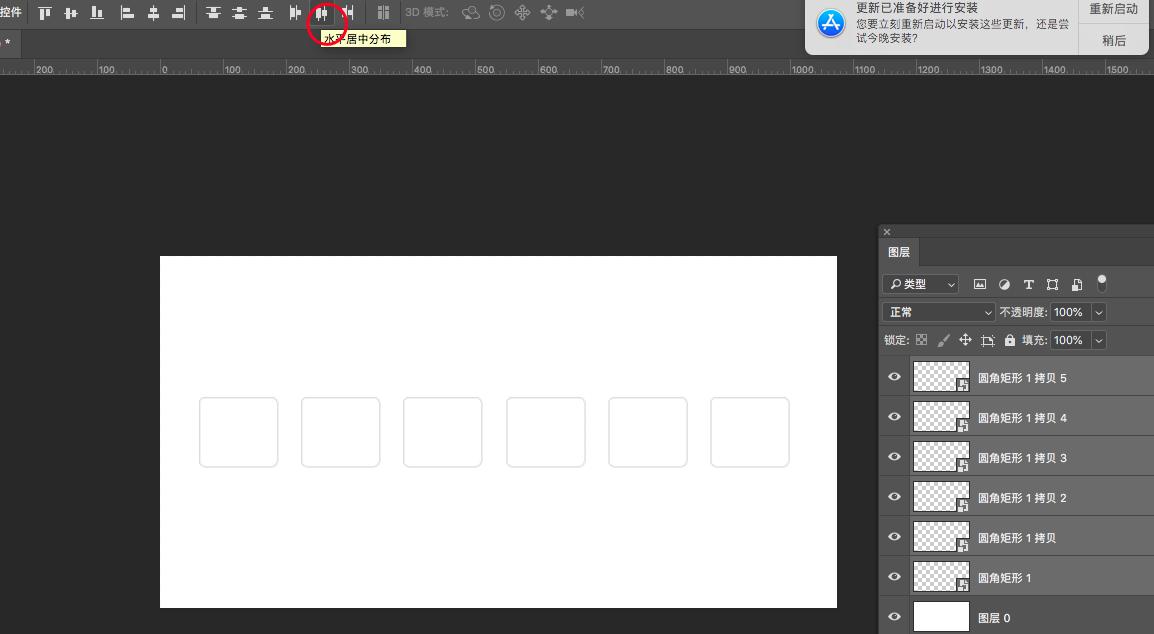Toggle visibility of 图层 0 layer
Screen dimensions: 1154x634
point(894,617)
